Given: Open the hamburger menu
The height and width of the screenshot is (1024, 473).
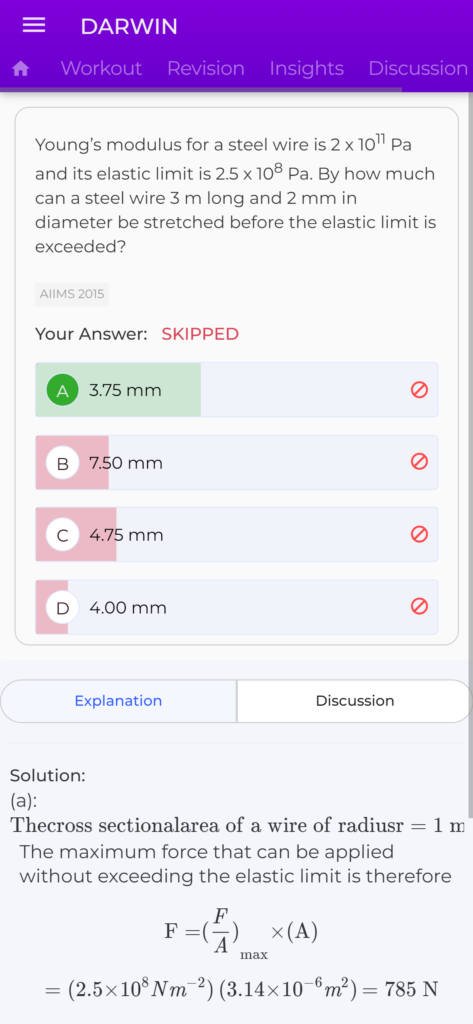Looking at the screenshot, I should (x=33, y=25).
